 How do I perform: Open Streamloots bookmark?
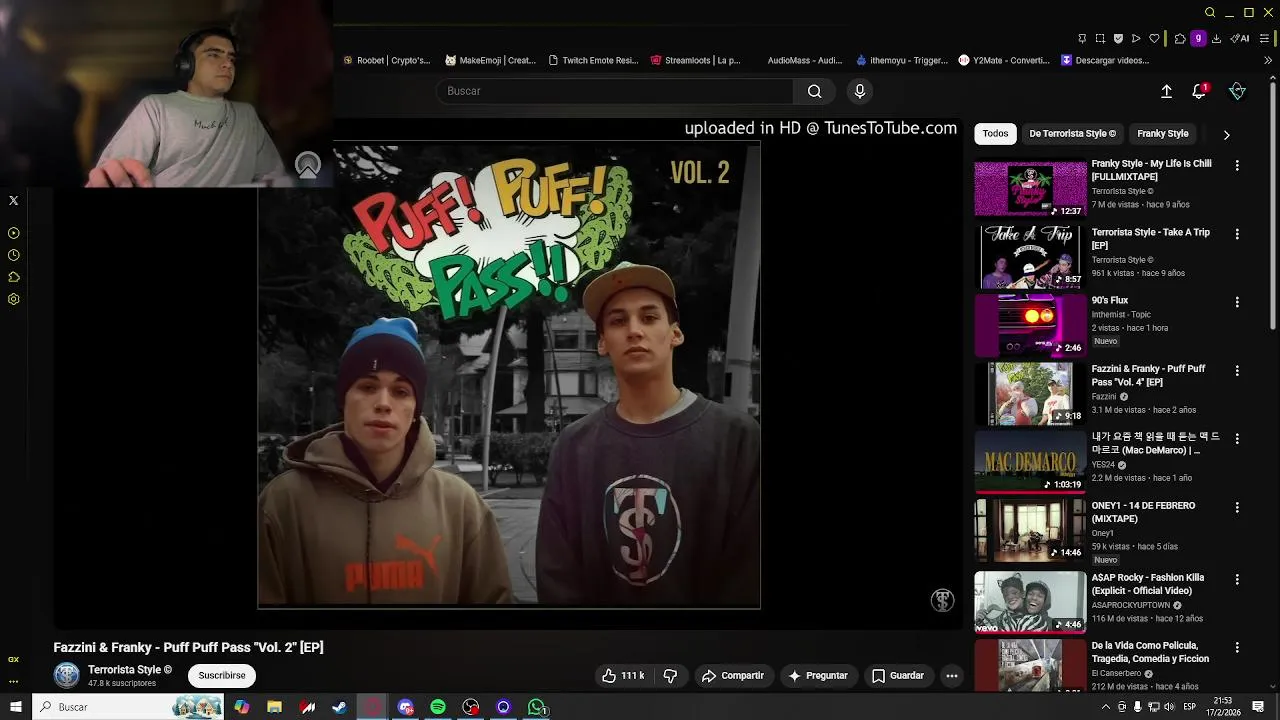696,60
